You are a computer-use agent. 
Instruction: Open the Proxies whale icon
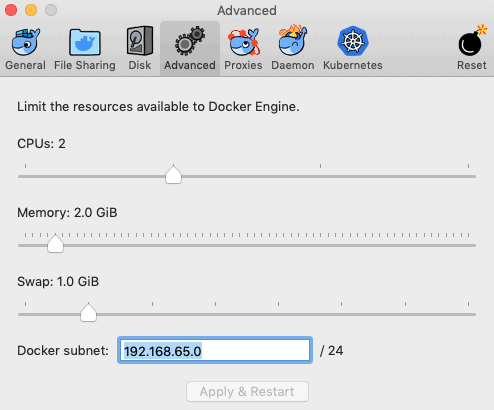[x=243, y=42]
